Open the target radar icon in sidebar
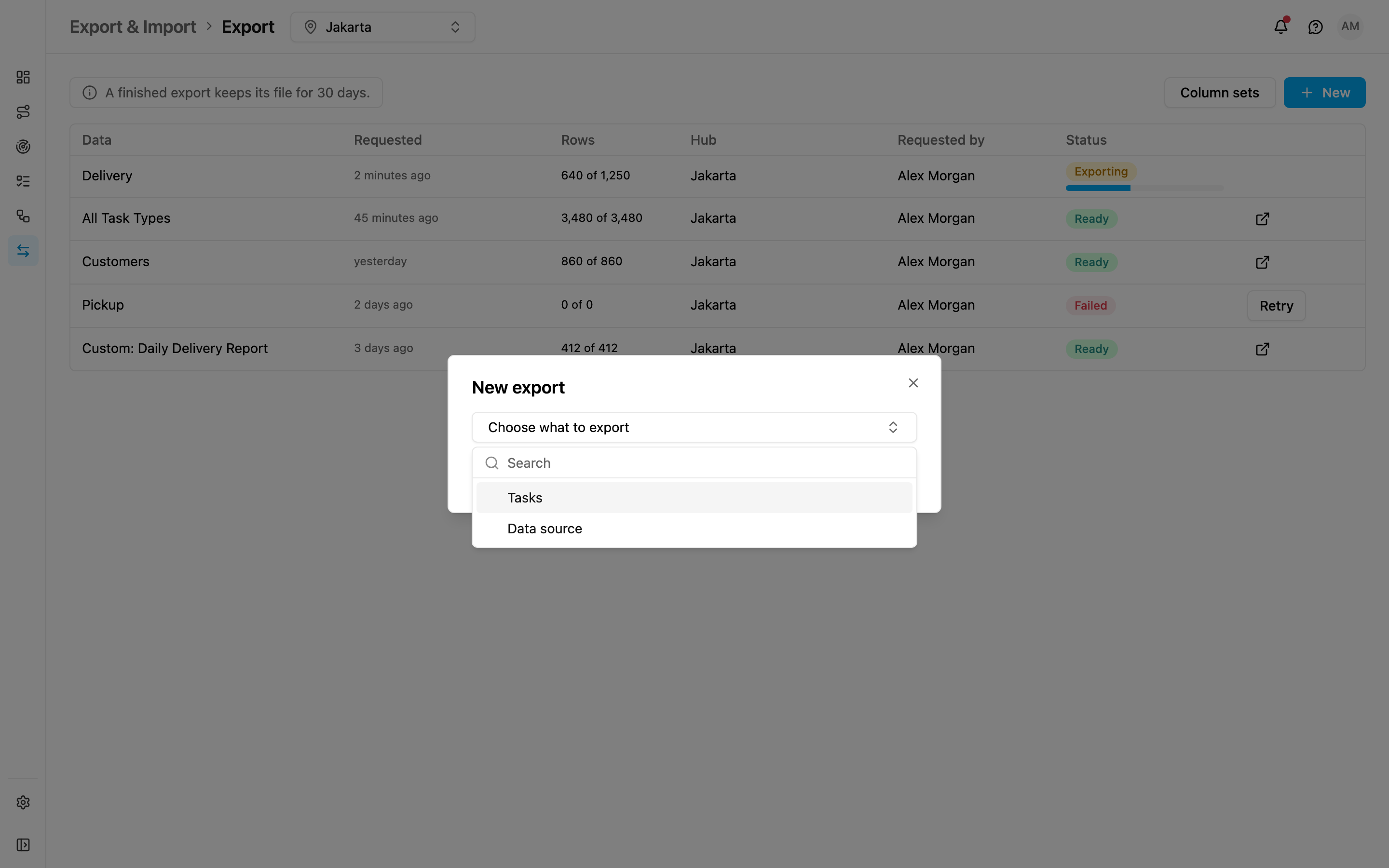The image size is (1389, 868). pos(23,147)
